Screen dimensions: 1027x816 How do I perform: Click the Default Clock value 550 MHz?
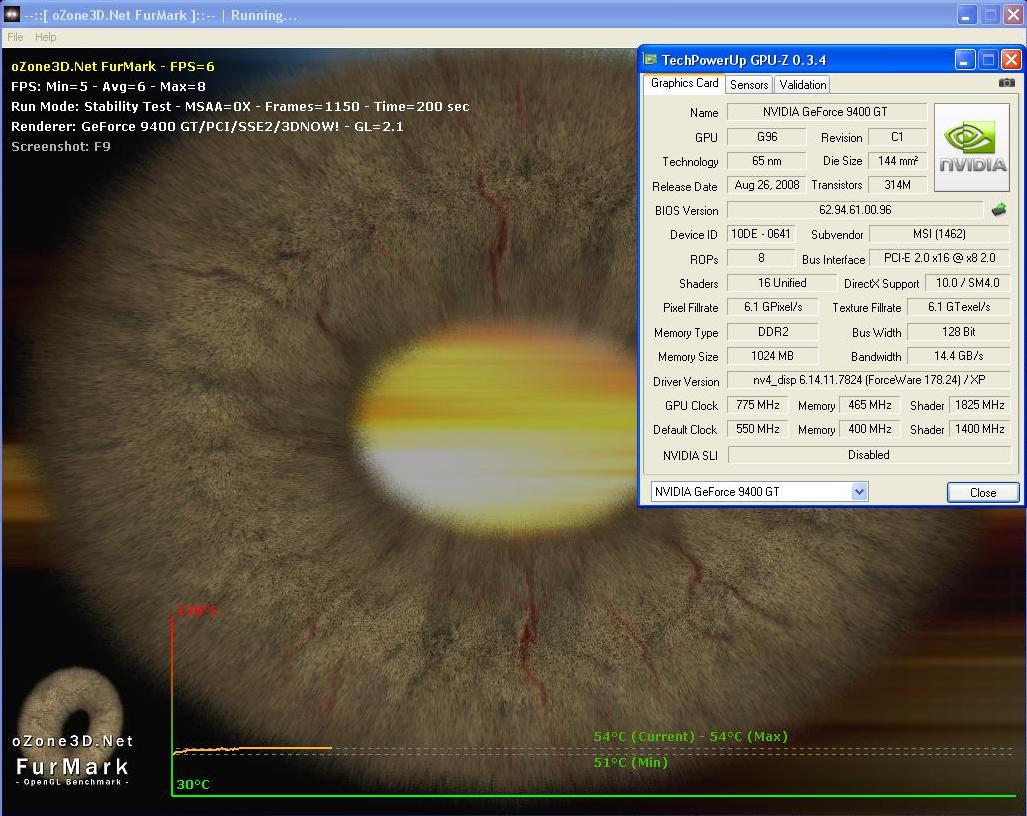click(x=757, y=429)
